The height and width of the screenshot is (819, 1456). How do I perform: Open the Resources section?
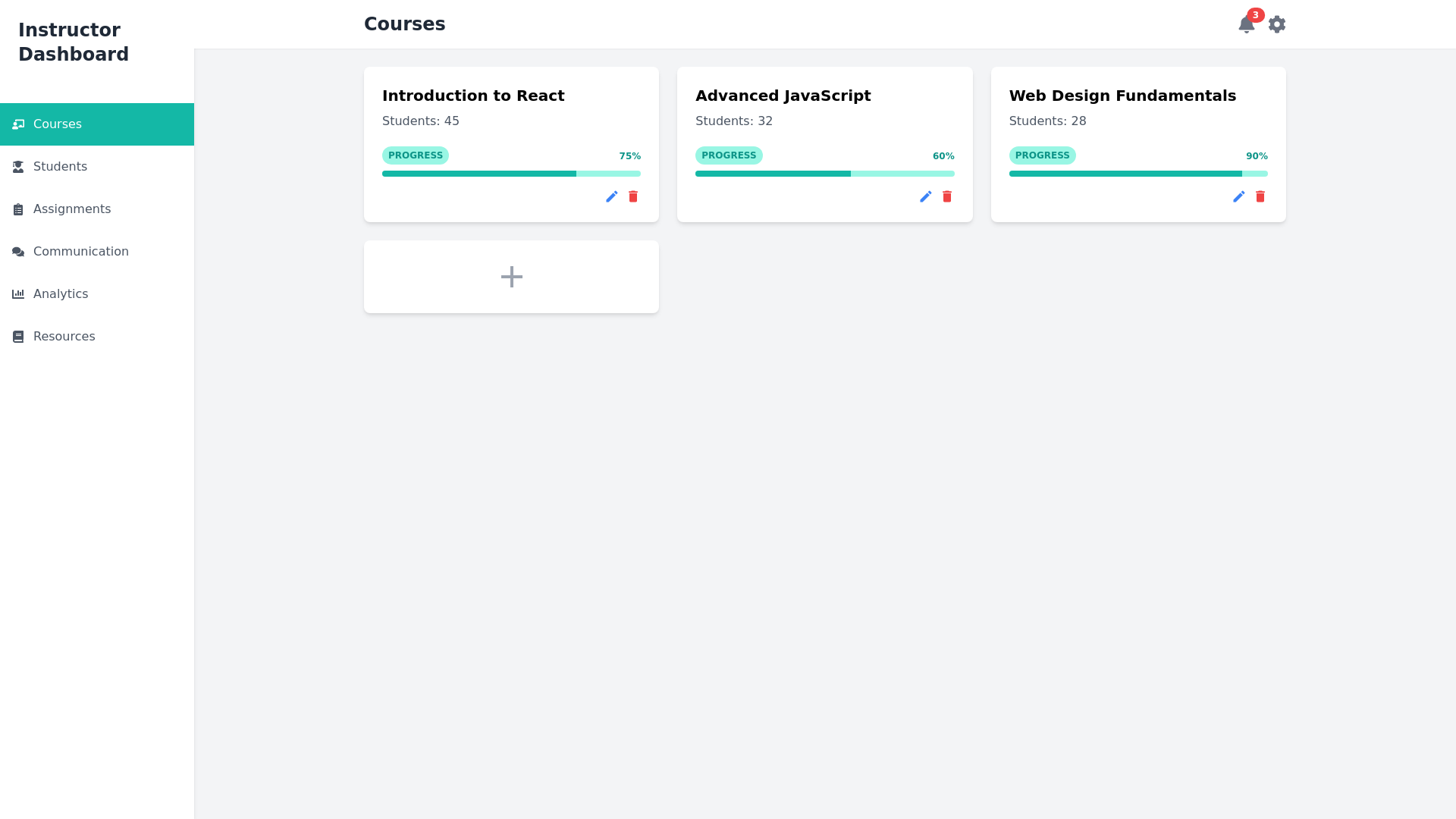pyautogui.click(x=64, y=336)
